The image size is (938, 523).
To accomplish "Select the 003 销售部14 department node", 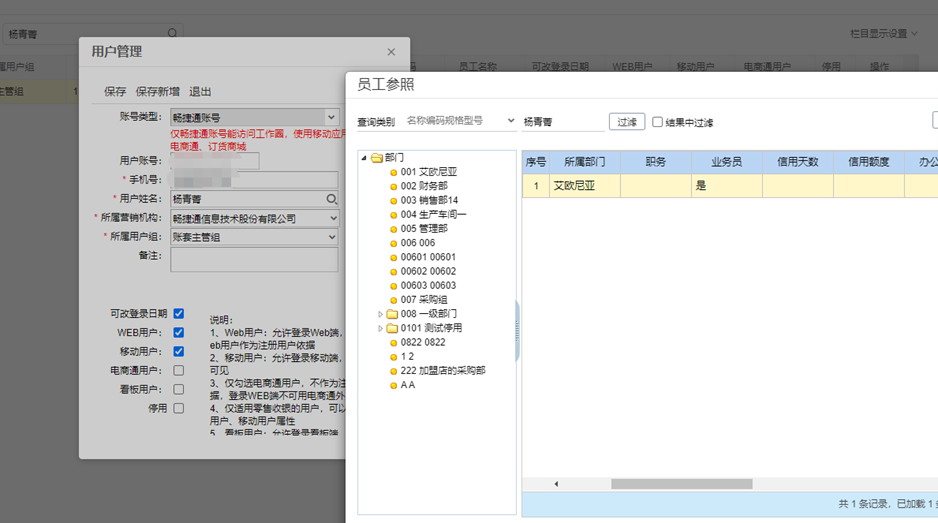I will click(x=429, y=200).
